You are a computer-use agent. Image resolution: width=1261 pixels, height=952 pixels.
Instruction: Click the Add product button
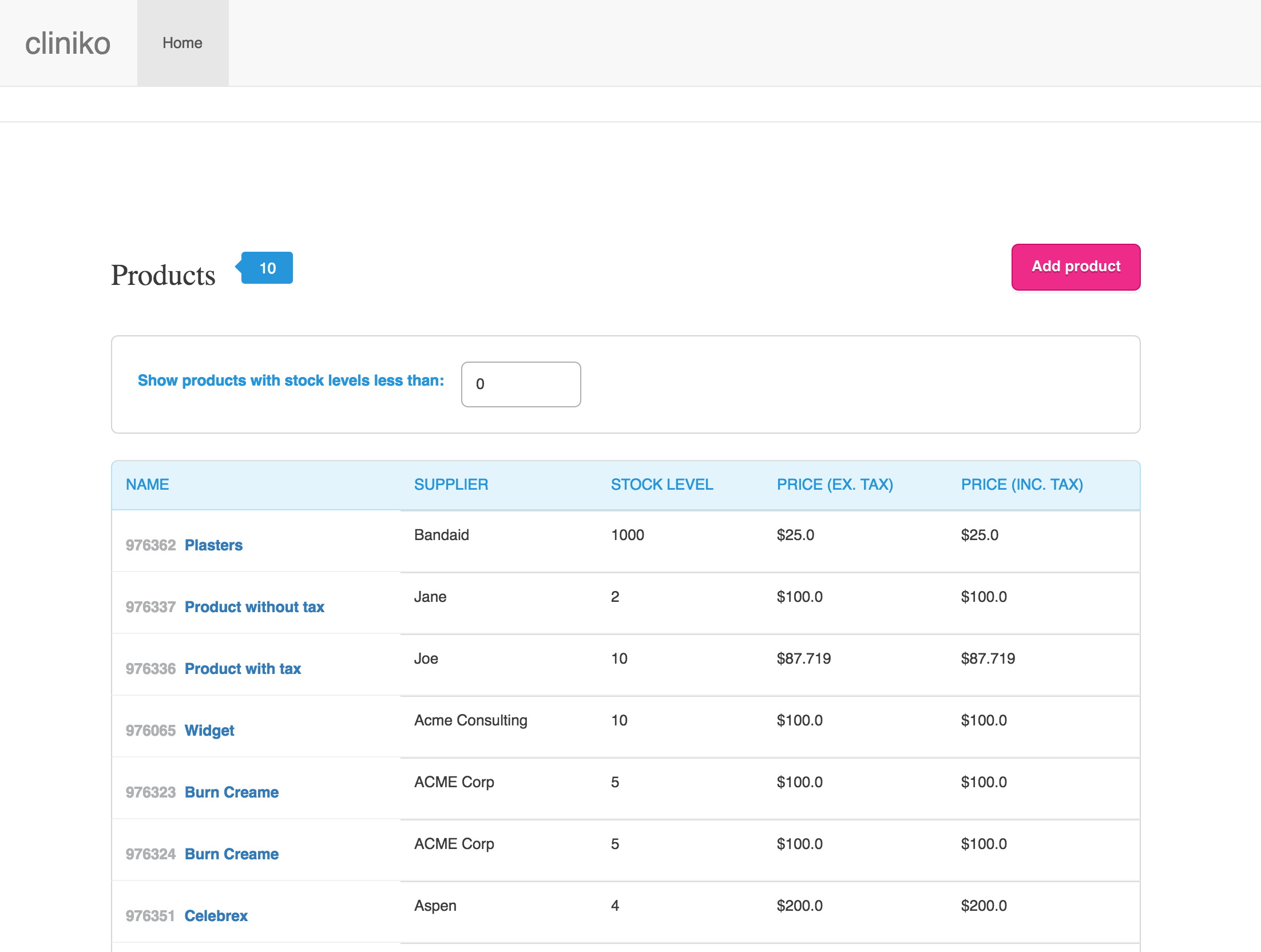point(1076,267)
